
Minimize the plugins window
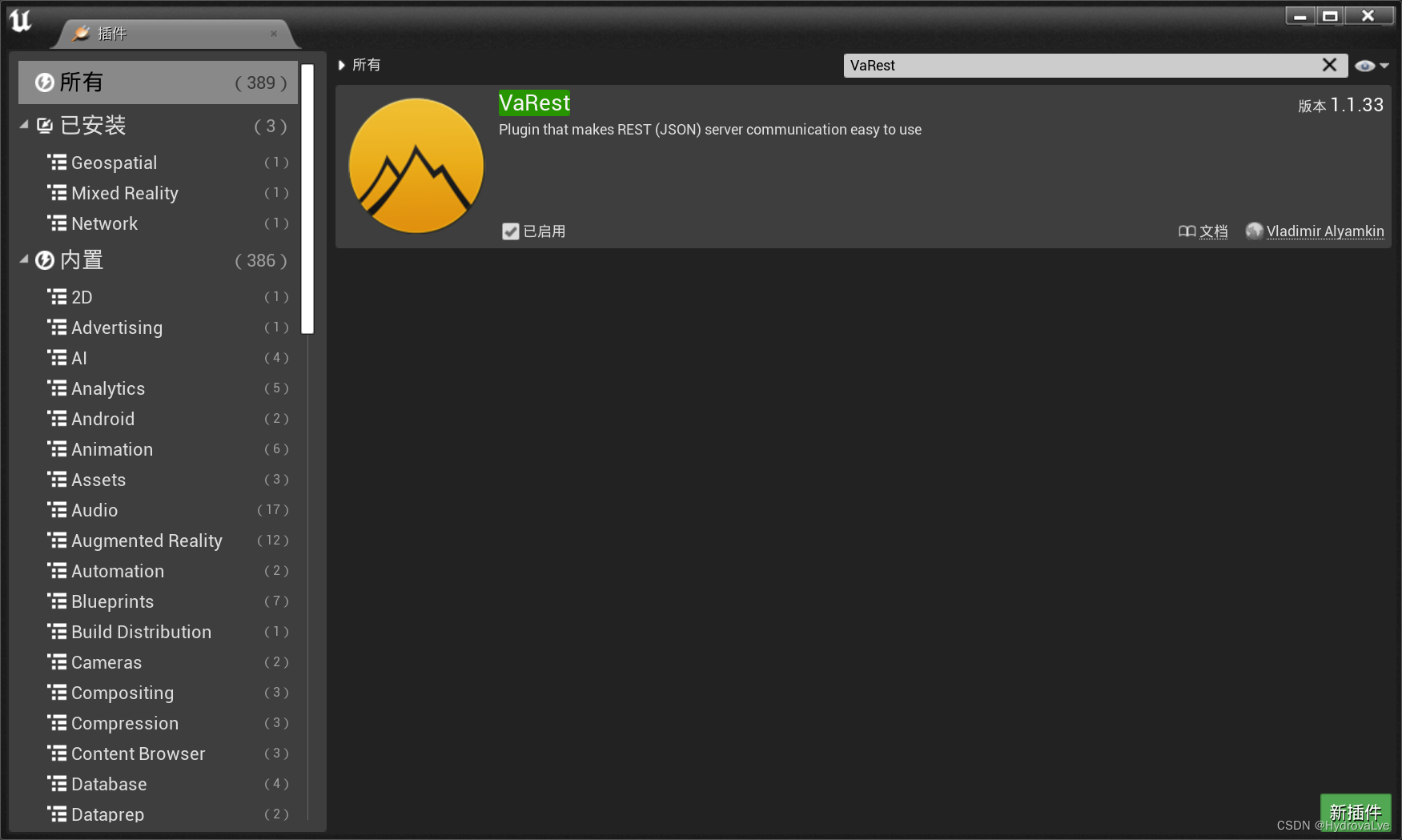[x=1300, y=16]
